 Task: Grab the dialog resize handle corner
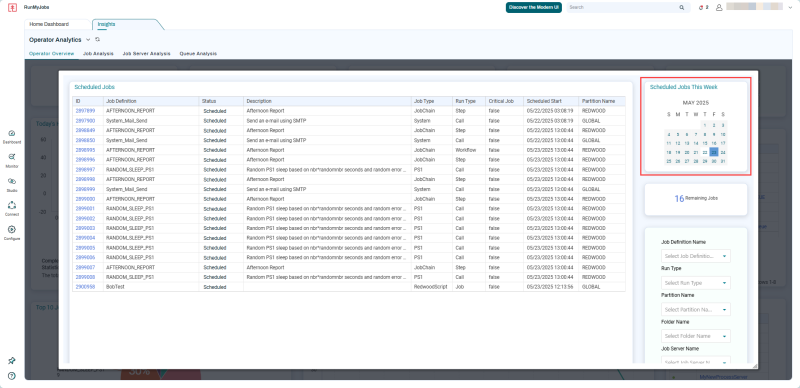[755, 366]
